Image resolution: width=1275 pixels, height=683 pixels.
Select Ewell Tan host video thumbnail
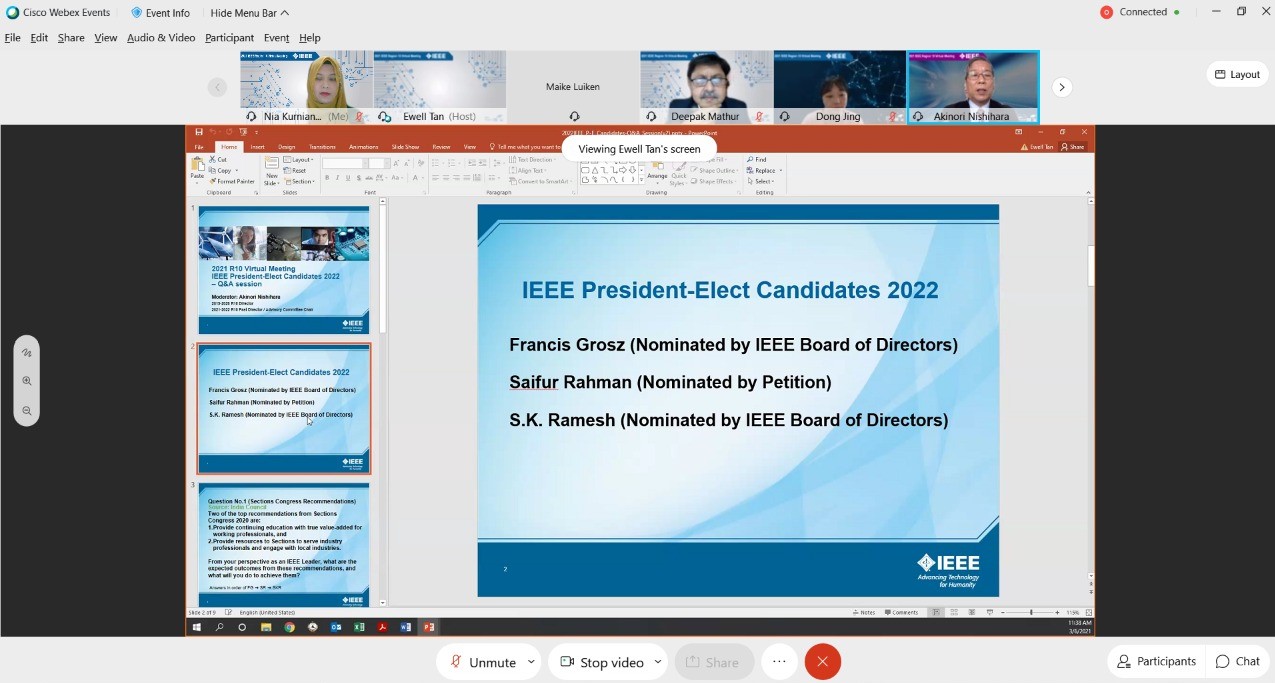[439, 87]
